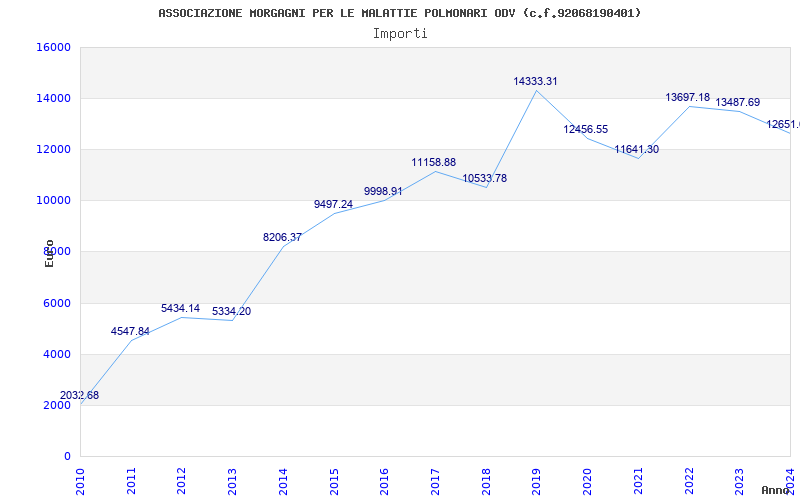Click the y-axis value 4000
This screenshot has height=500, width=800.
(56, 355)
